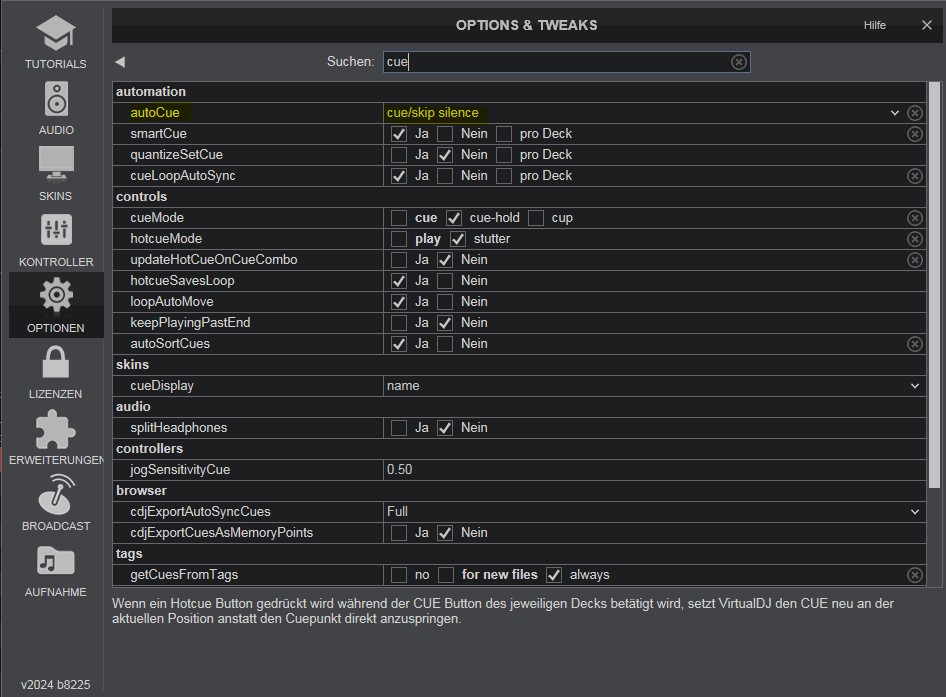The width and height of the screenshot is (946, 697).
Task: Enable splitHeadphones Ja checkbox
Action: [x=399, y=428]
